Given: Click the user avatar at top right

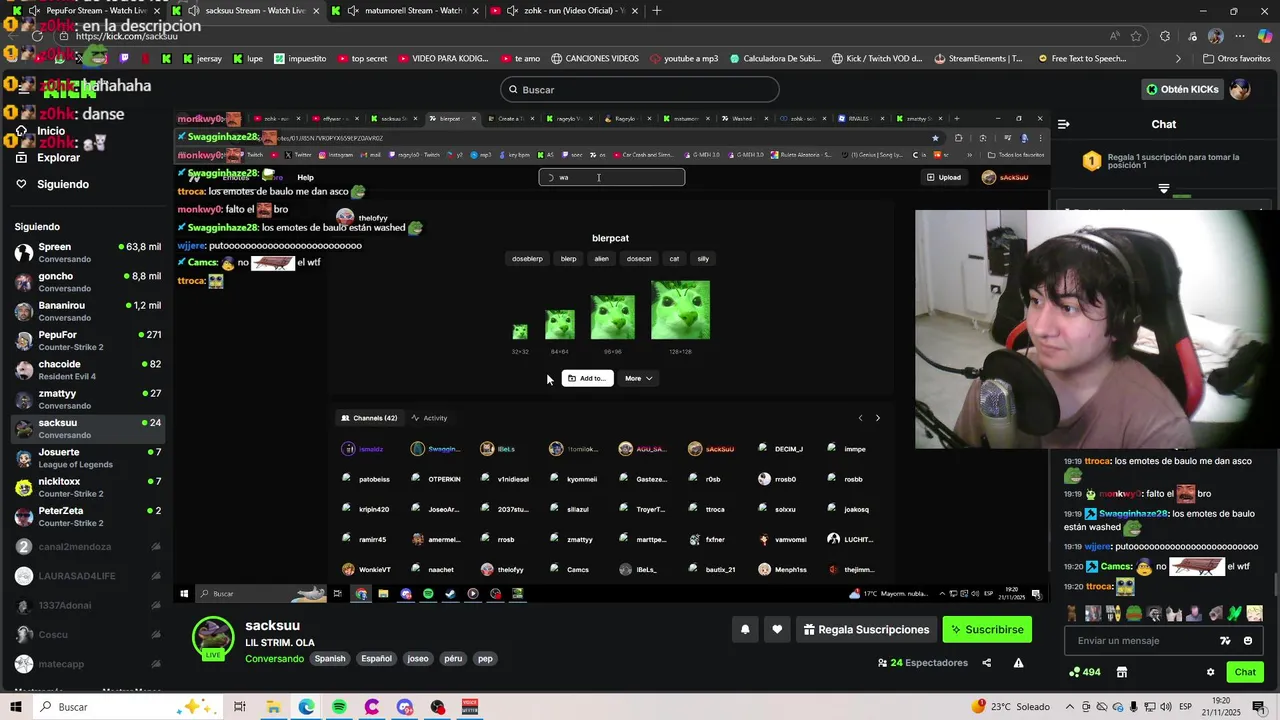Looking at the screenshot, I should [x=1240, y=89].
